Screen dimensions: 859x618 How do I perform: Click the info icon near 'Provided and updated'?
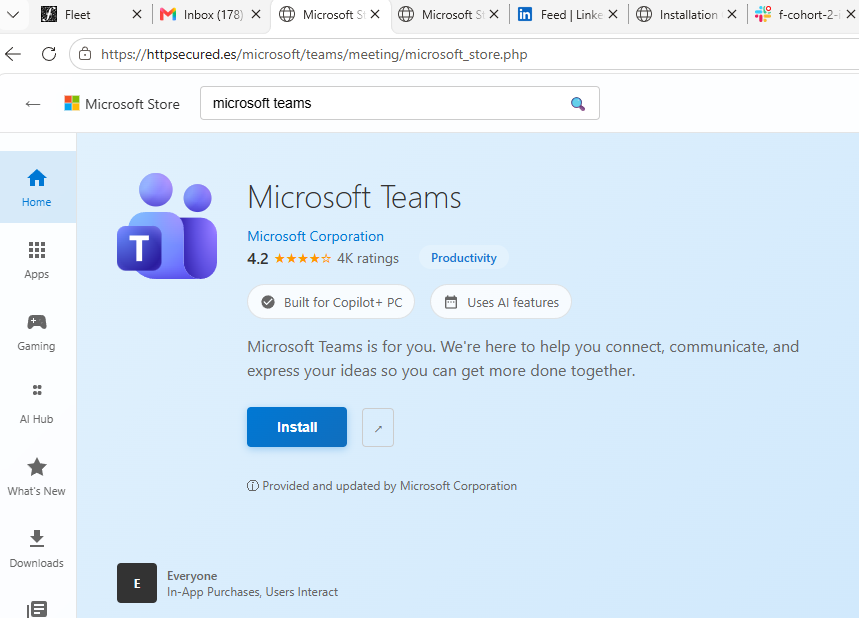pos(253,486)
